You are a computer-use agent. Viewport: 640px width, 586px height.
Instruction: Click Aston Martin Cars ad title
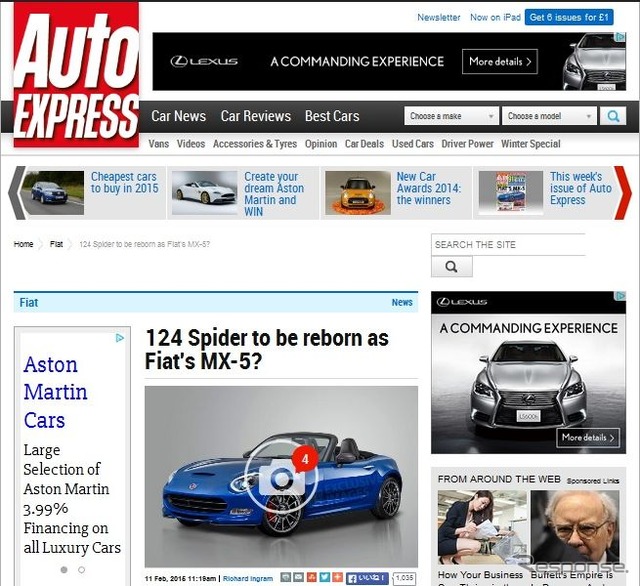point(56,392)
